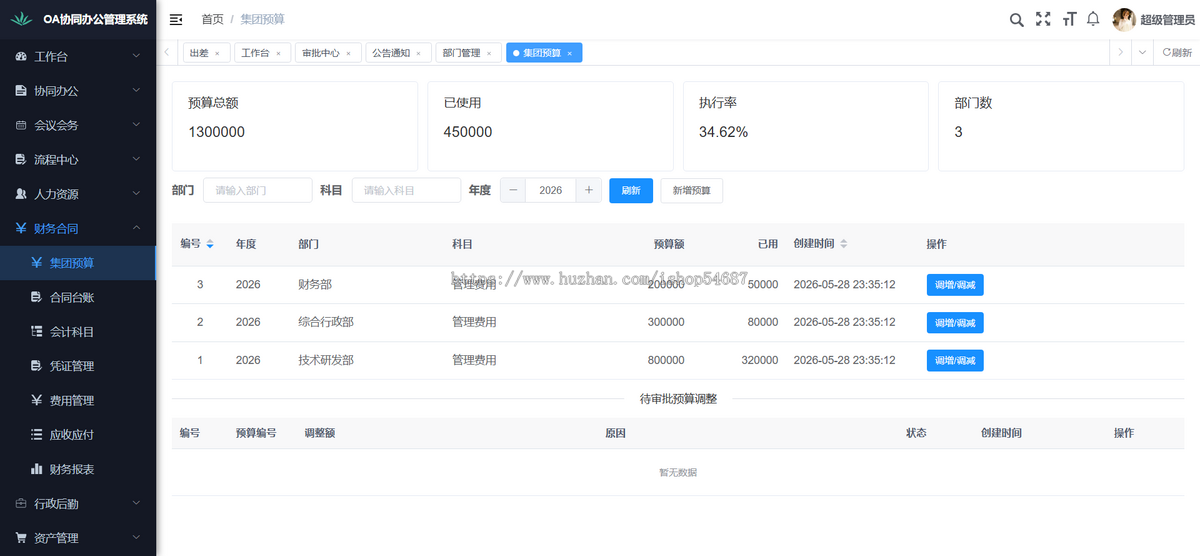Toggle fullscreen mode icon
The height and width of the screenshot is (556, 1200).
pos(1043,19)
